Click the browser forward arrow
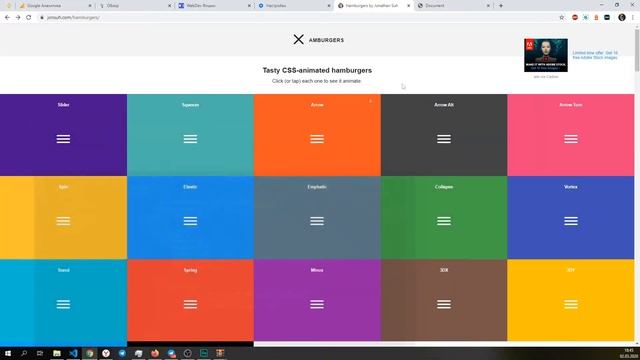This screenshot has height=360, width=640. [x=18, y=18]
